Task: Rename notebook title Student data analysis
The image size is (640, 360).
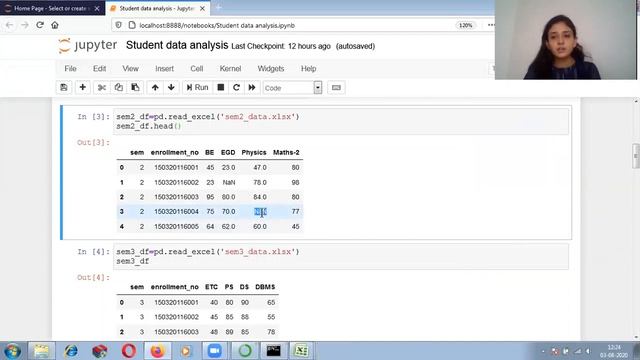Action: coord(177,45)
